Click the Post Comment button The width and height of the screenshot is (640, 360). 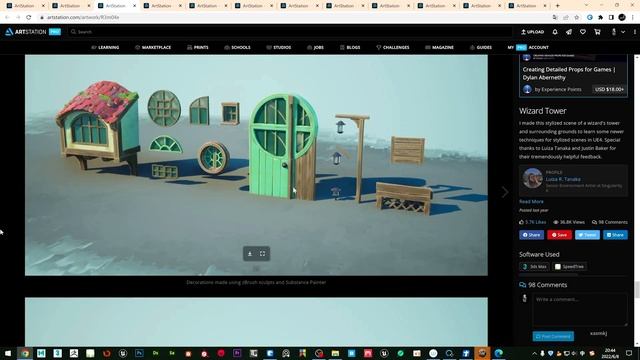point(553,336)
